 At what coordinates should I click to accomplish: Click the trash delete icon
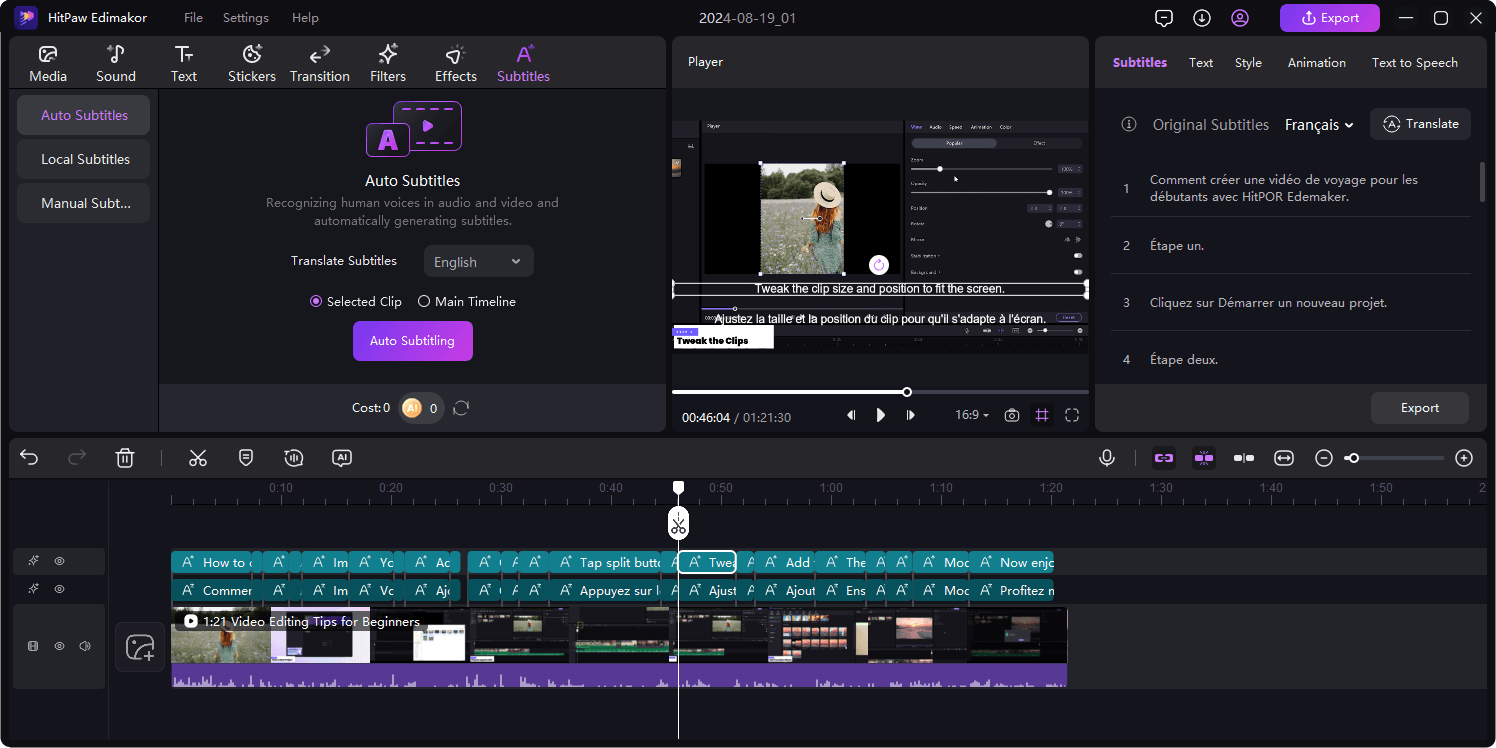click(x=125, y=458)
